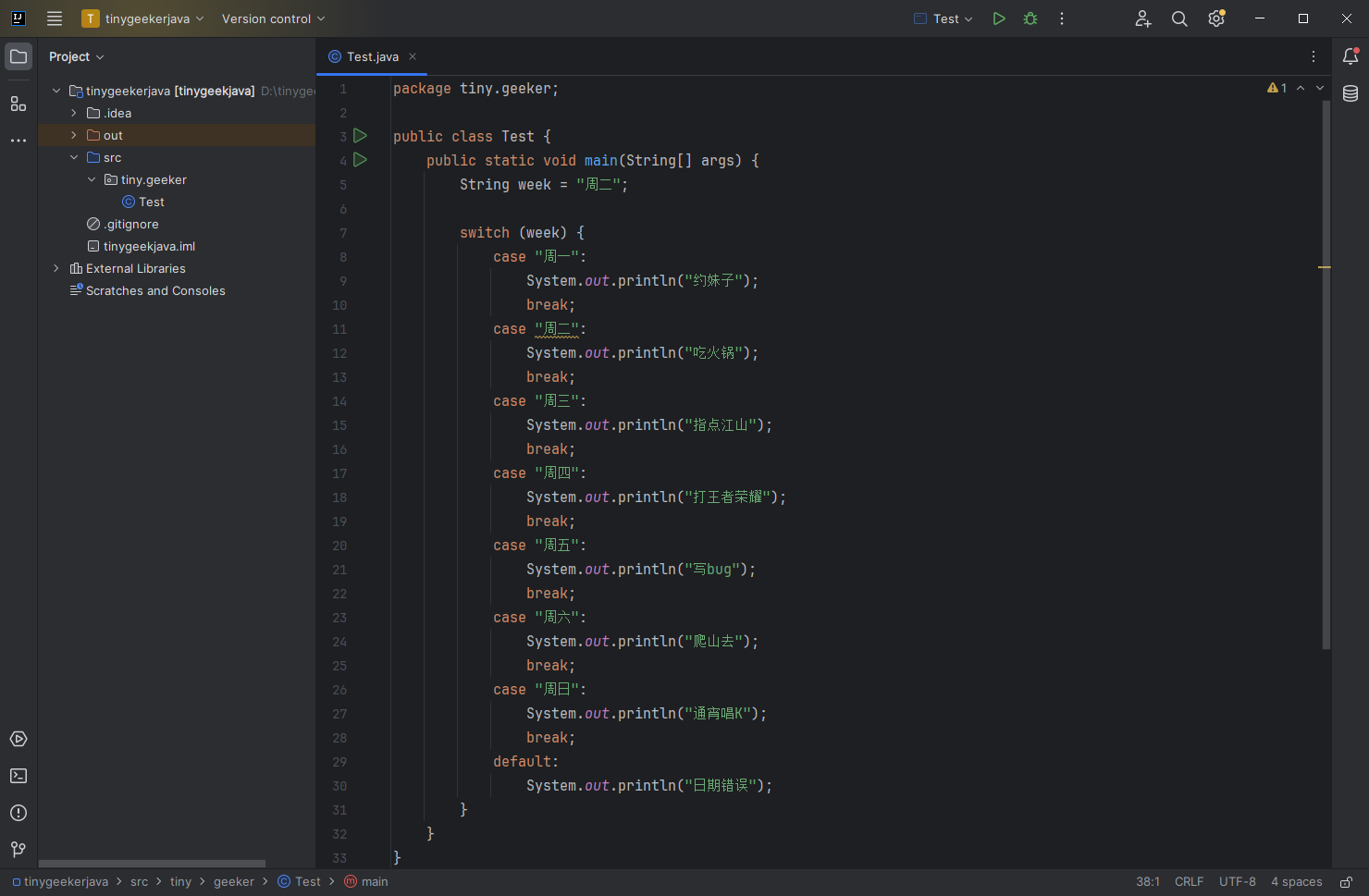This screenshot has height=896, width=1369.
Task: Change CRLF line separator
Action: coord(1189,882)
